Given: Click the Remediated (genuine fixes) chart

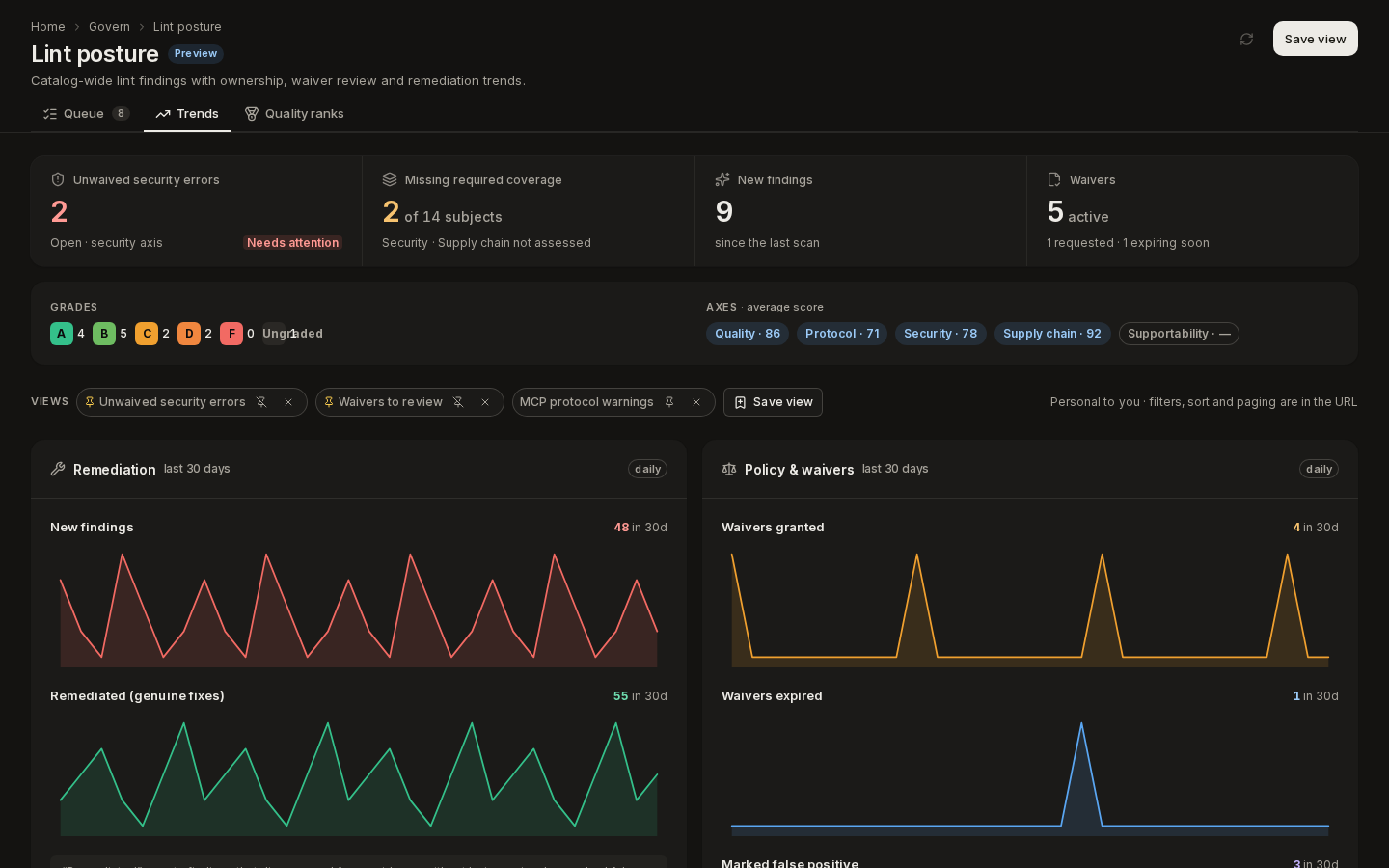Looking at the screenshot, I should click(359, 778).
